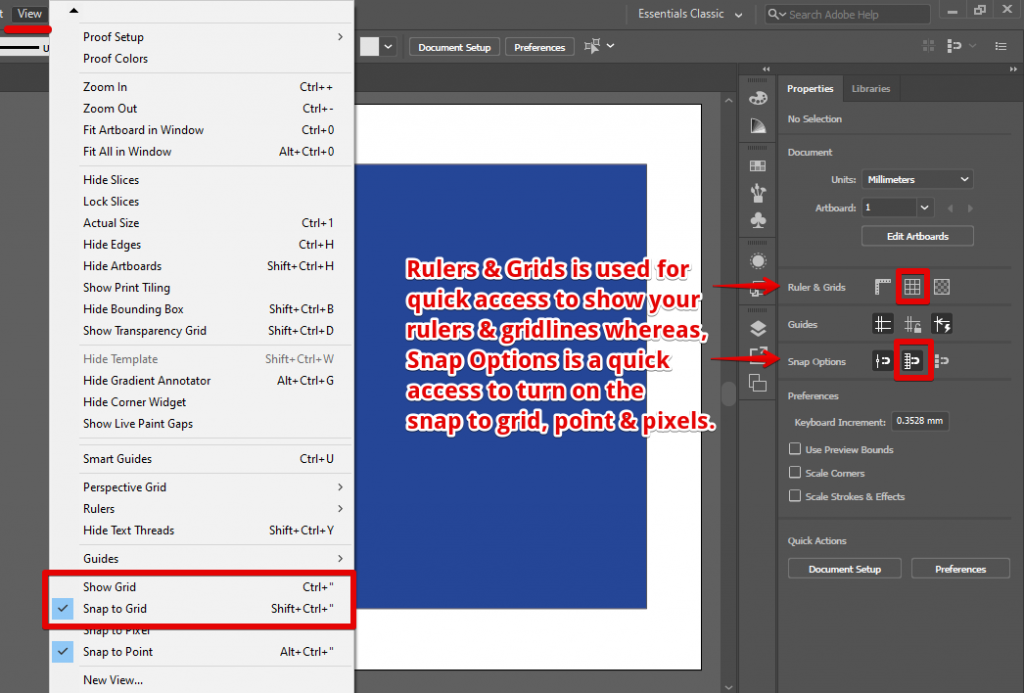
Task: Click inside the Search Adobe Help field
Action: click(x=846, y=13)
